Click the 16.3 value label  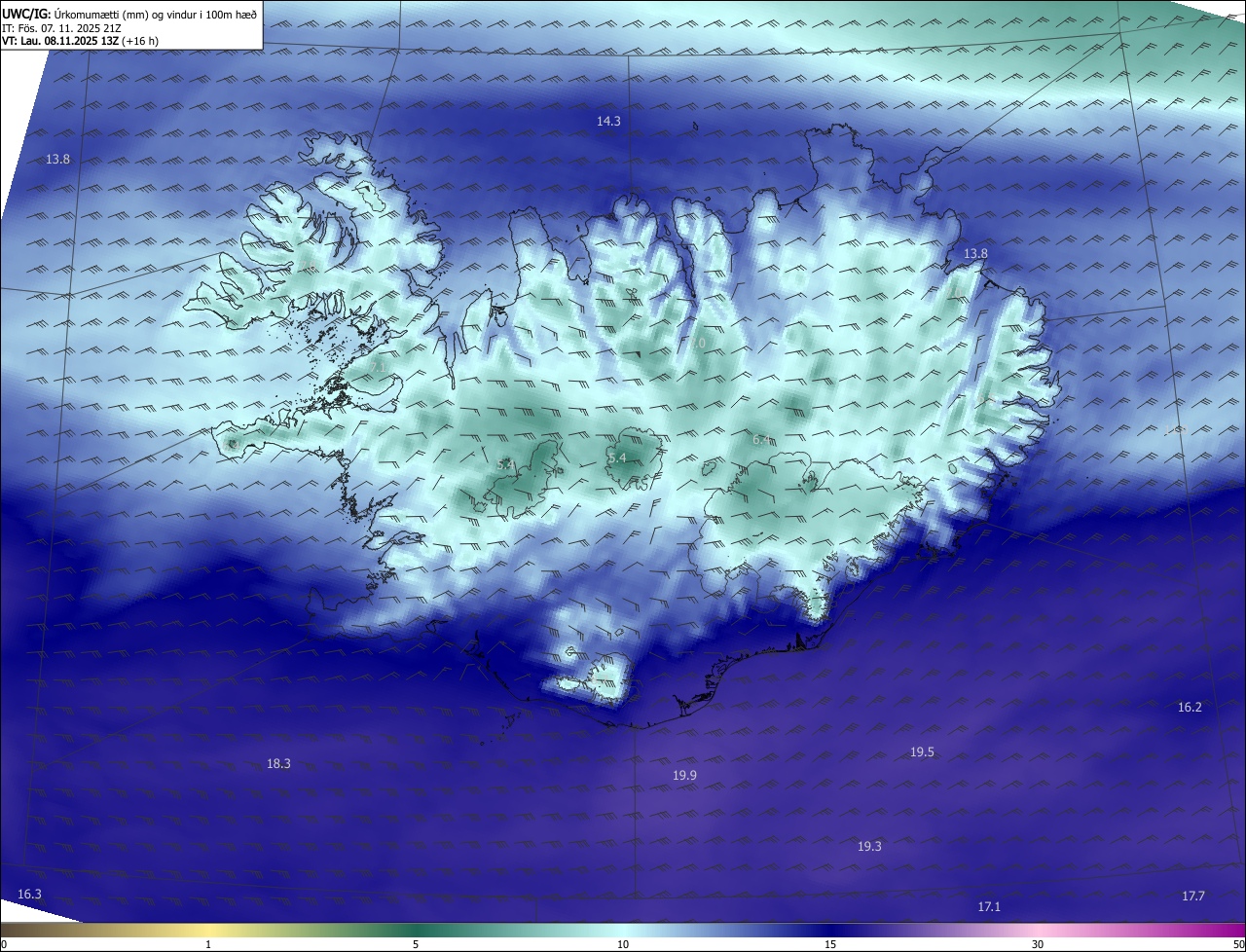(x=29, y=895)
